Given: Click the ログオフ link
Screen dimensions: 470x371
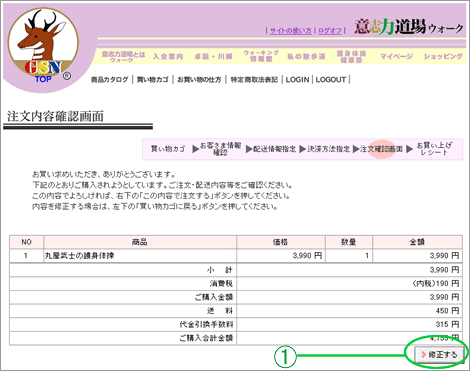Looking at the screenshot, I should [x=330, y=31].
